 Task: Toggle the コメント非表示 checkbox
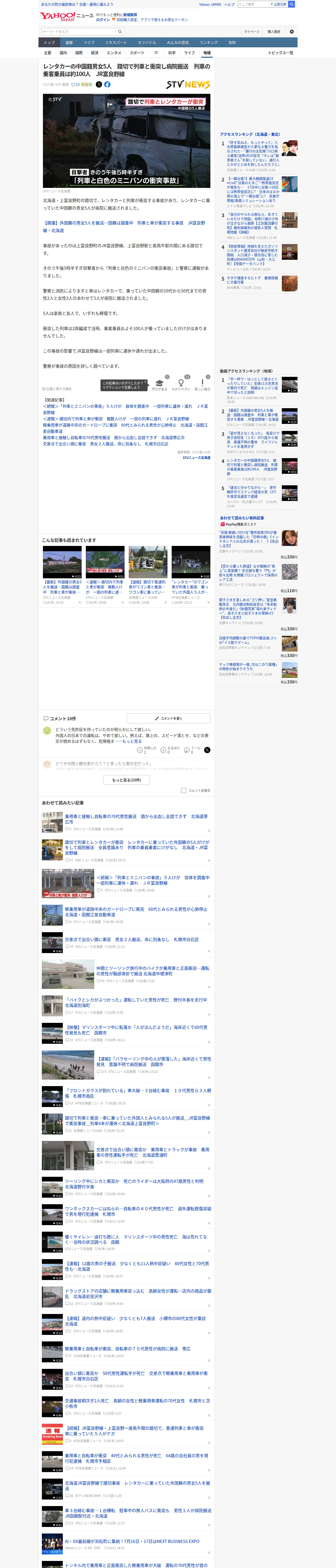point(183,791)
